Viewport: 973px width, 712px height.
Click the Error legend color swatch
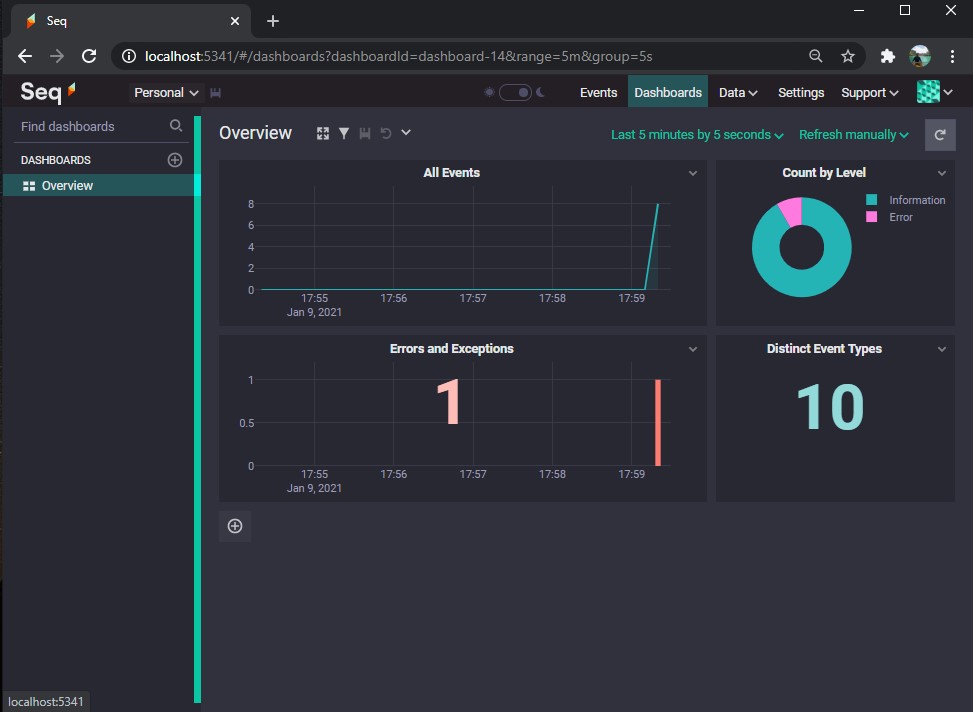point(871,217)
